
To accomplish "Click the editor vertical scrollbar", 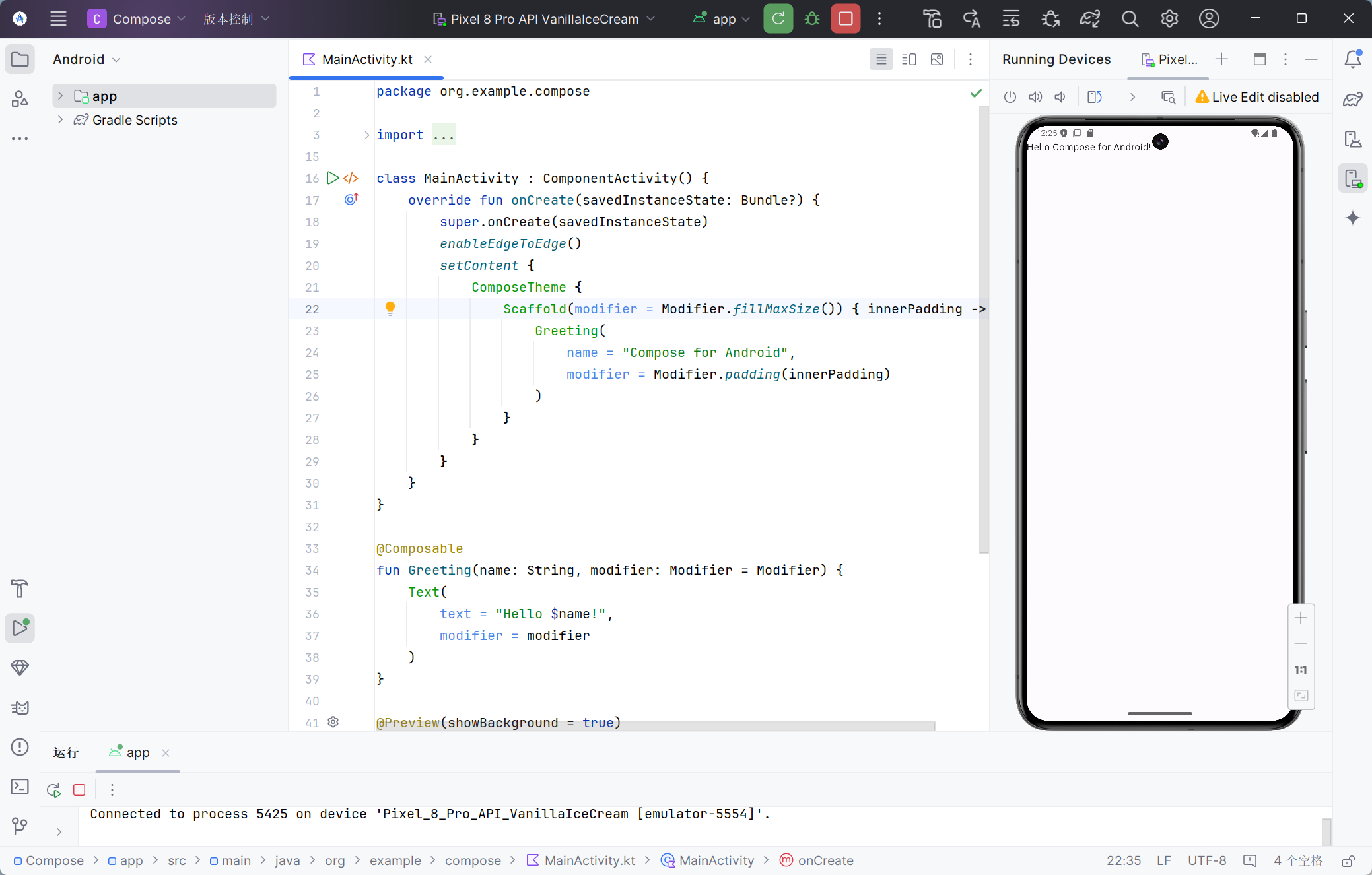I will (x=984, y=330).
